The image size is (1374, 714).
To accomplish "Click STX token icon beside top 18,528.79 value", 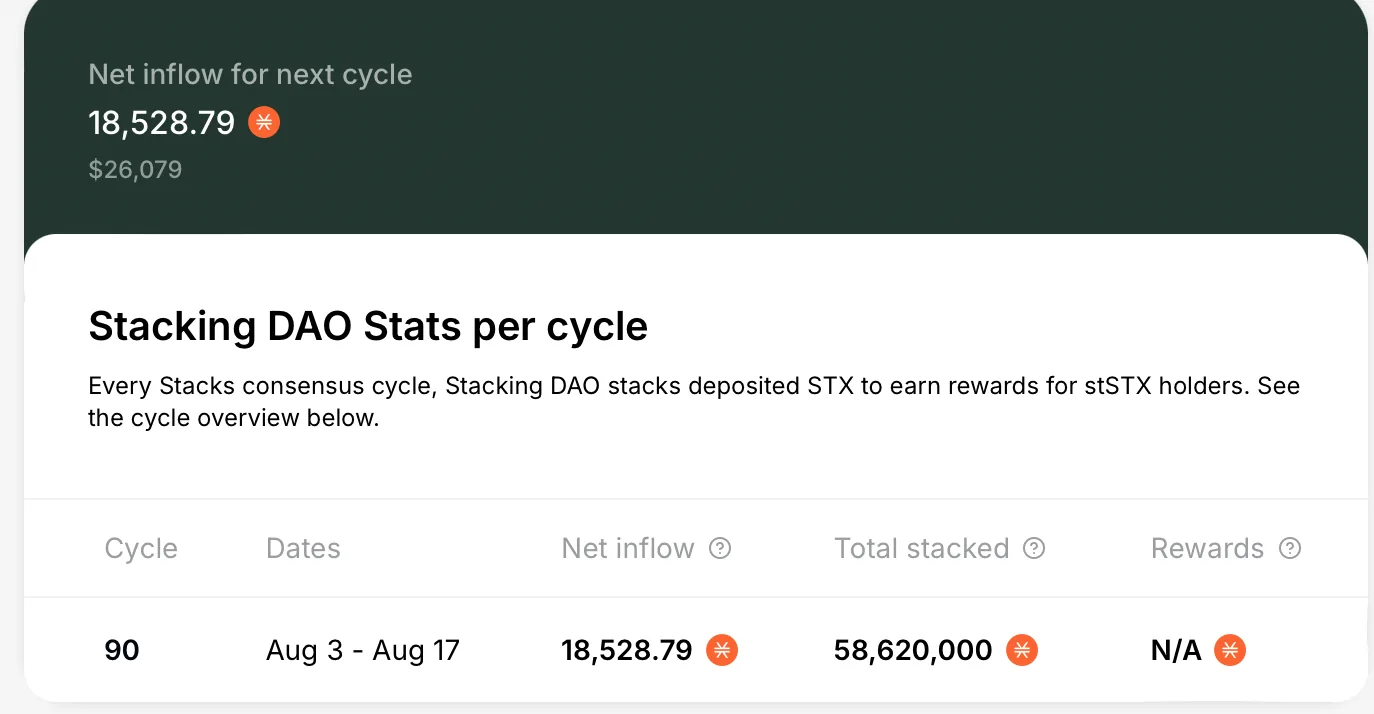I will [x=264, y=122].
